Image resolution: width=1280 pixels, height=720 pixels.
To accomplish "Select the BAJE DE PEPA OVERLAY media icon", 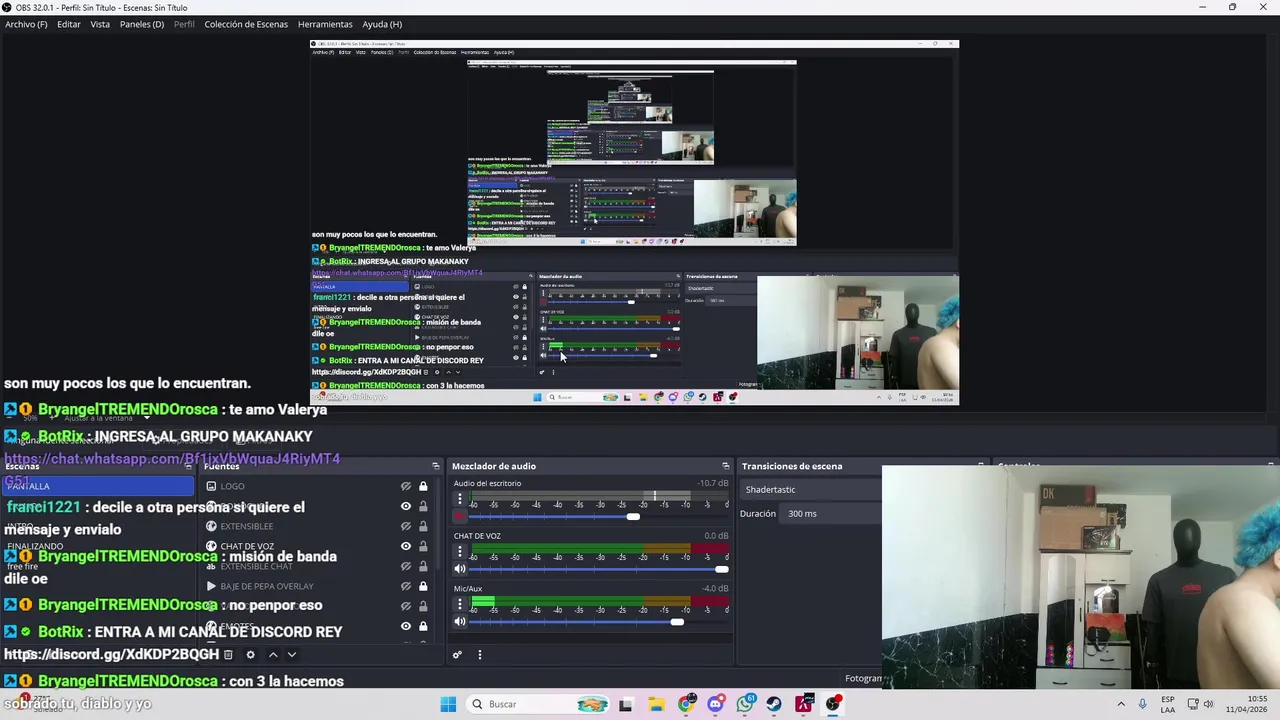I will coord(211,586).
